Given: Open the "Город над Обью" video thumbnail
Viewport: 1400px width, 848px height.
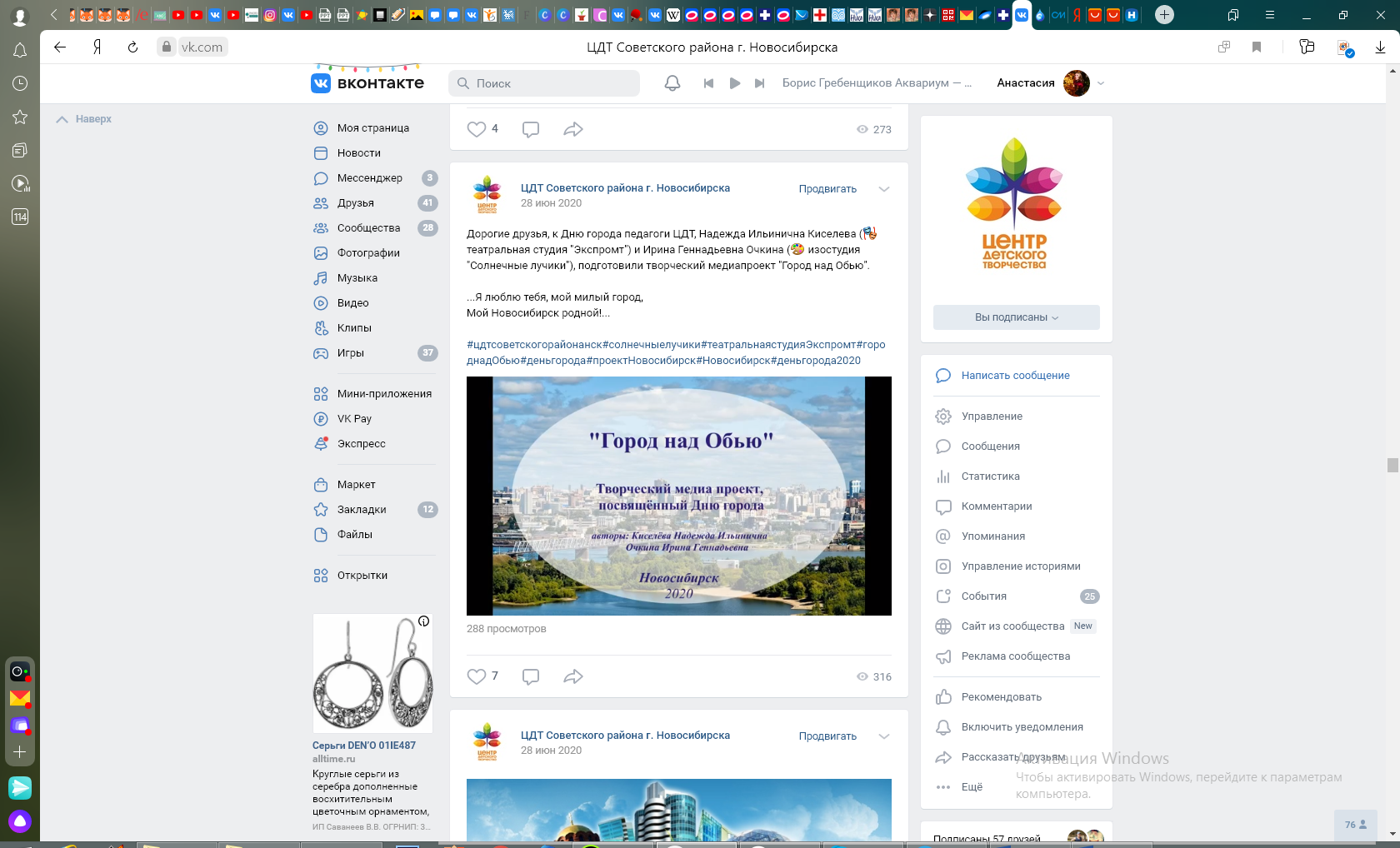Looking at the screenshot, I should (678, 496).
